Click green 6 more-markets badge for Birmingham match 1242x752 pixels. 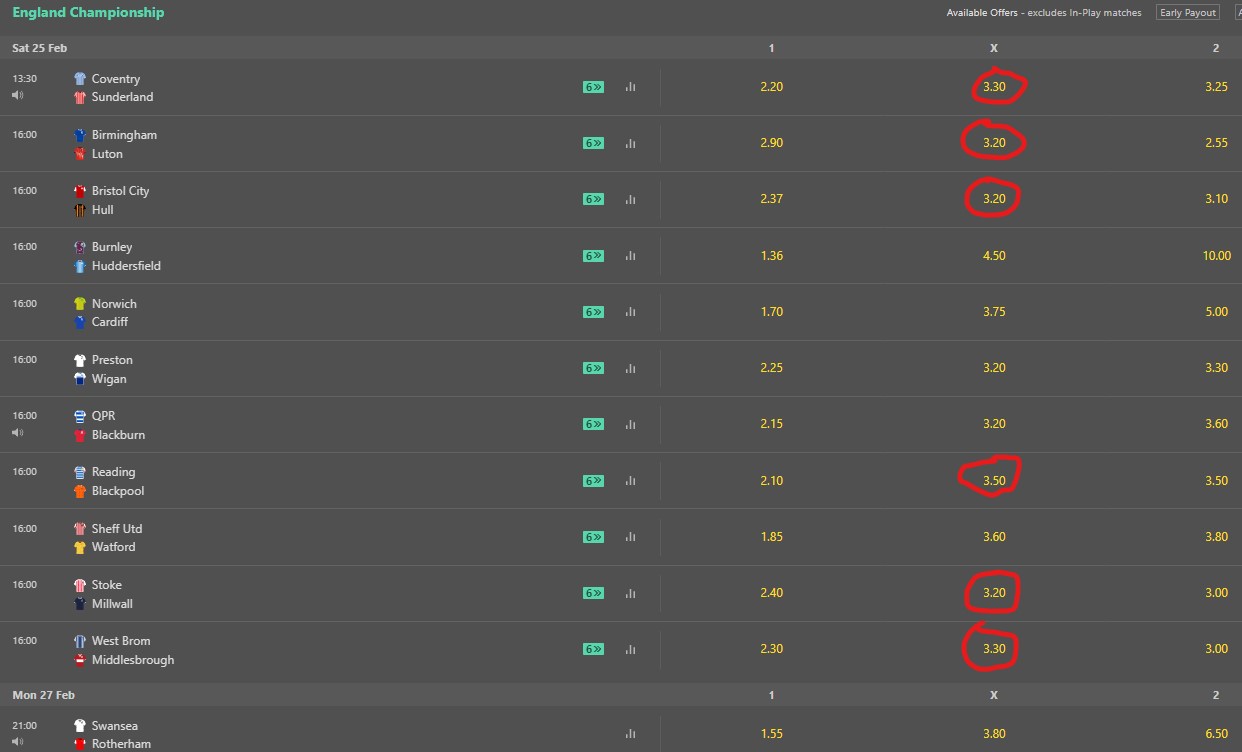tap(593, 143)
